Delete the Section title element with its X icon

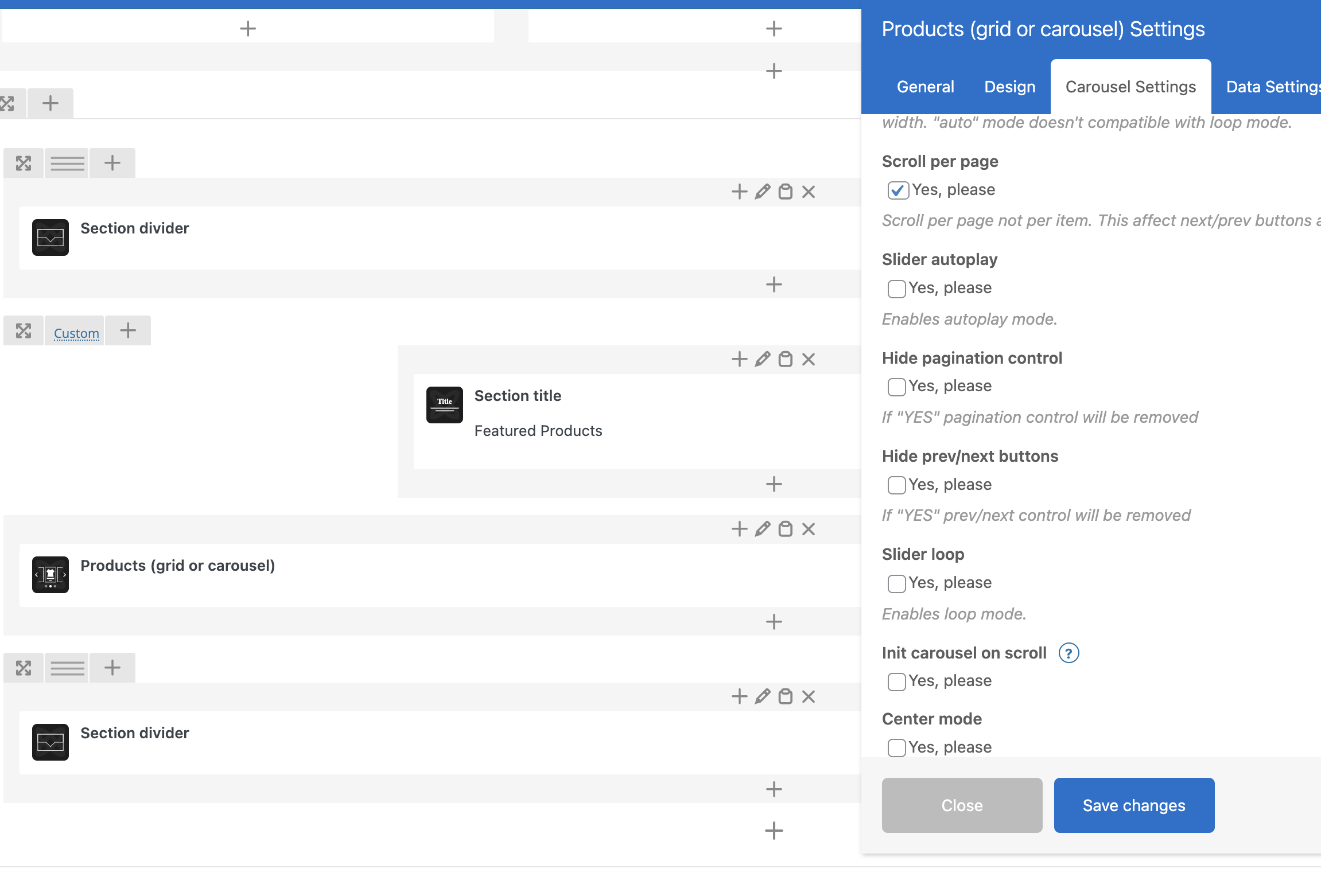(809, 360)
